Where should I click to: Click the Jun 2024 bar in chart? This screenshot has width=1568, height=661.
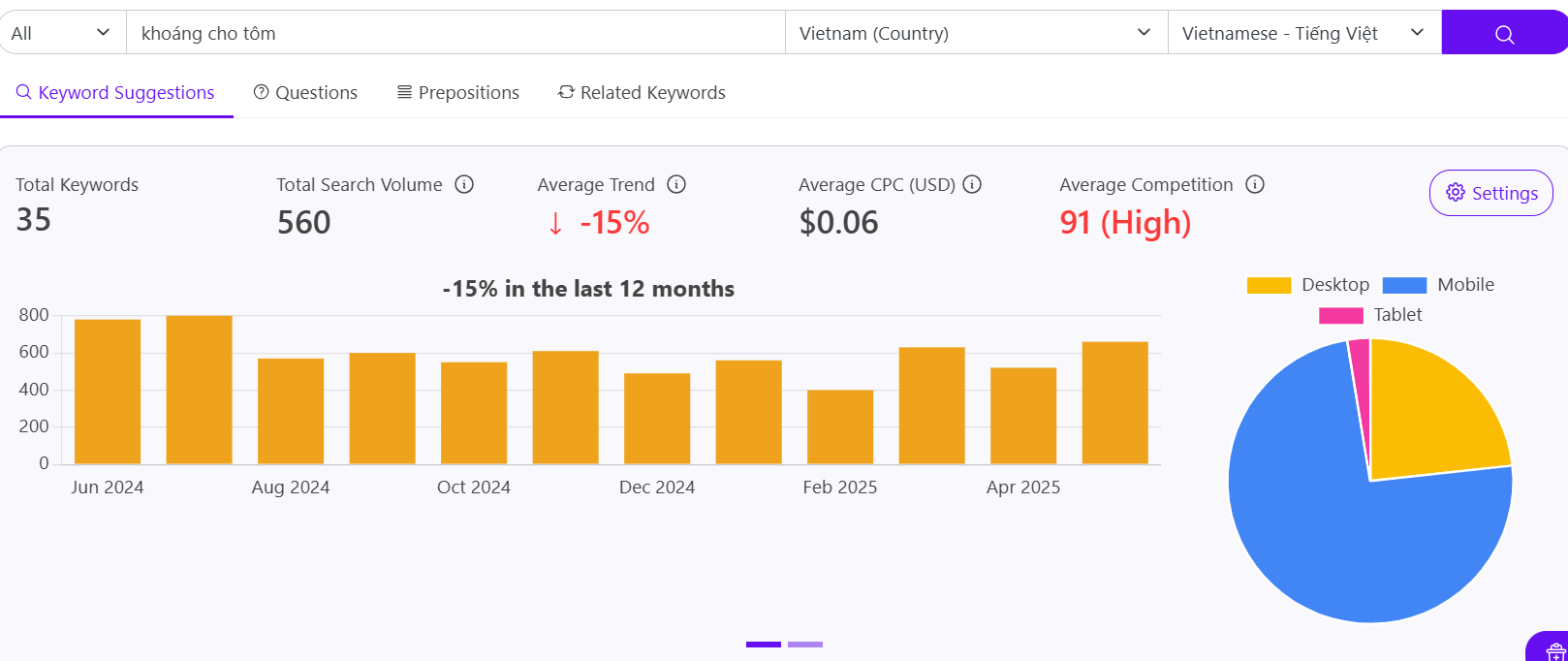click(108, 392)
